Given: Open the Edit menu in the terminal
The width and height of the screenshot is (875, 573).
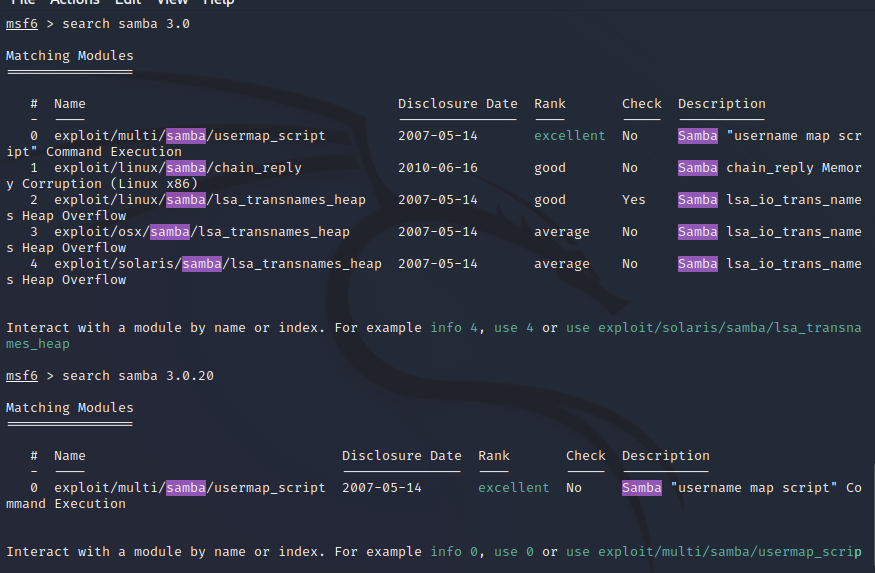Looking at the screenshot, I should (x=128, y=2).
